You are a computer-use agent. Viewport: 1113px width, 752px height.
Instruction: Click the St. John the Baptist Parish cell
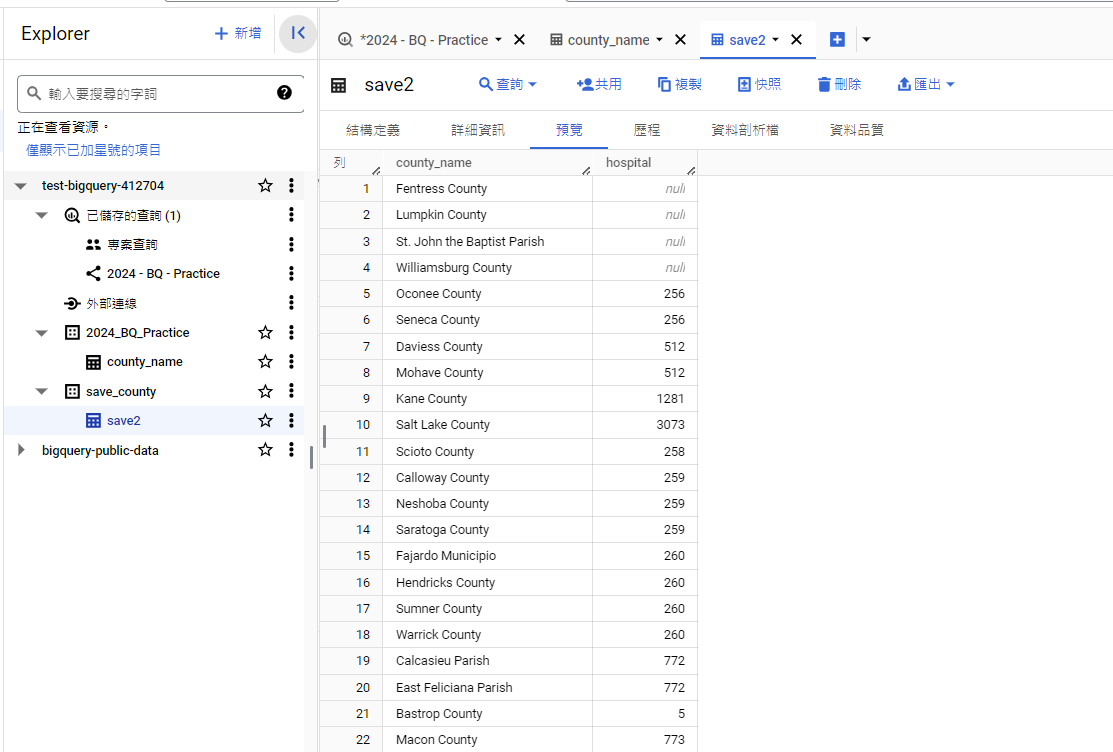click(470, 241)
